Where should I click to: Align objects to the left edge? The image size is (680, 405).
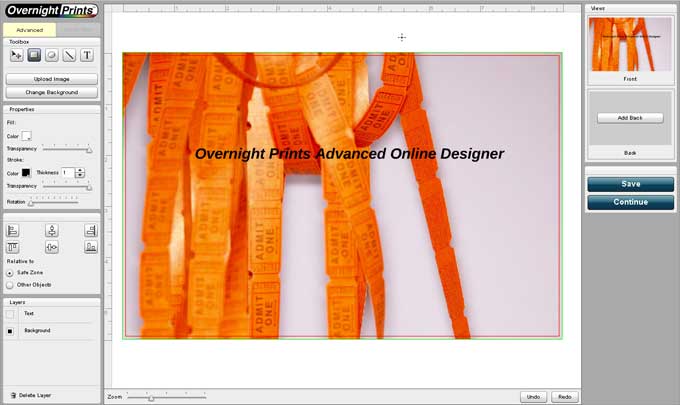[x=13, y=230]
